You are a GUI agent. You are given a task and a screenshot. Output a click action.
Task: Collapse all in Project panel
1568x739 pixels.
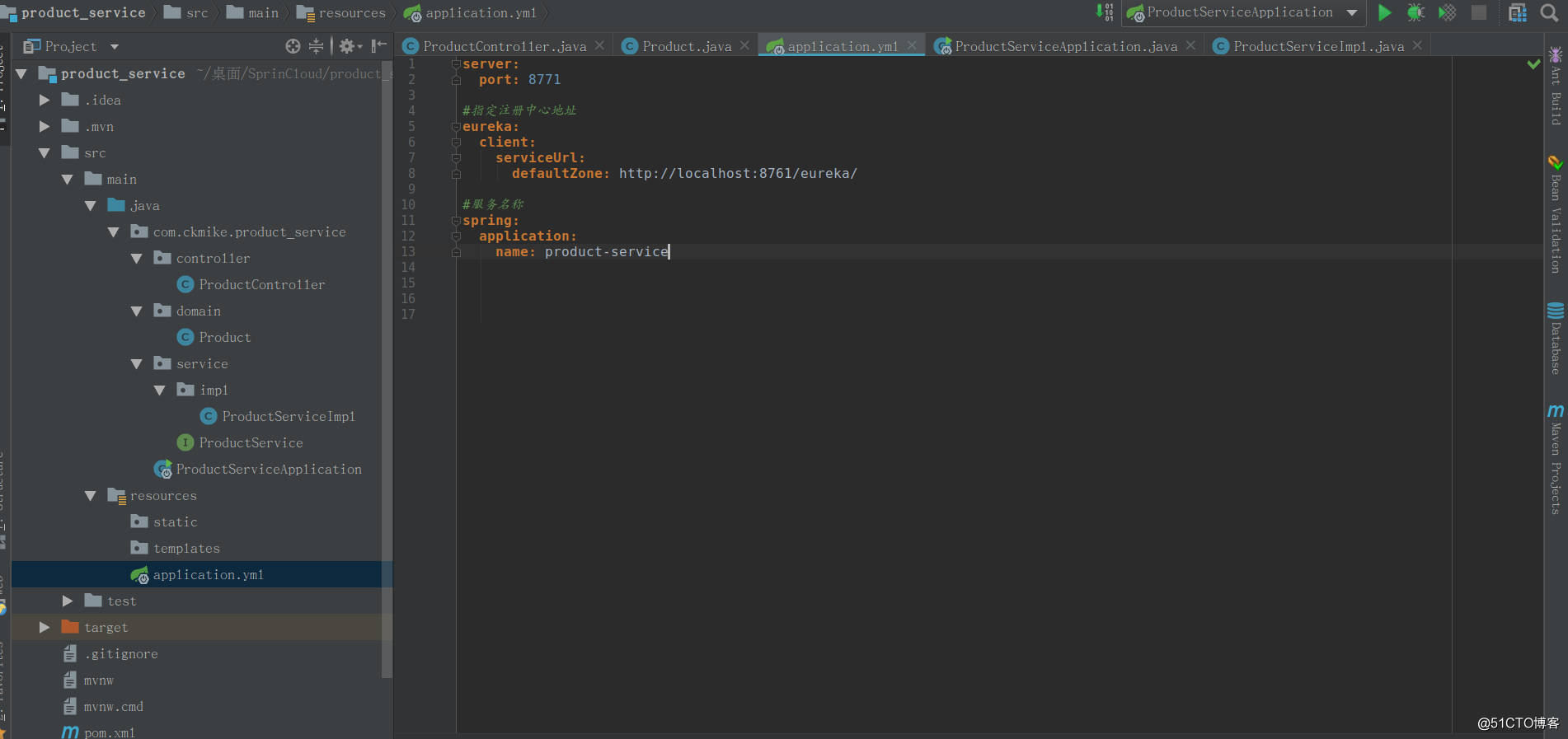(316, 46)
